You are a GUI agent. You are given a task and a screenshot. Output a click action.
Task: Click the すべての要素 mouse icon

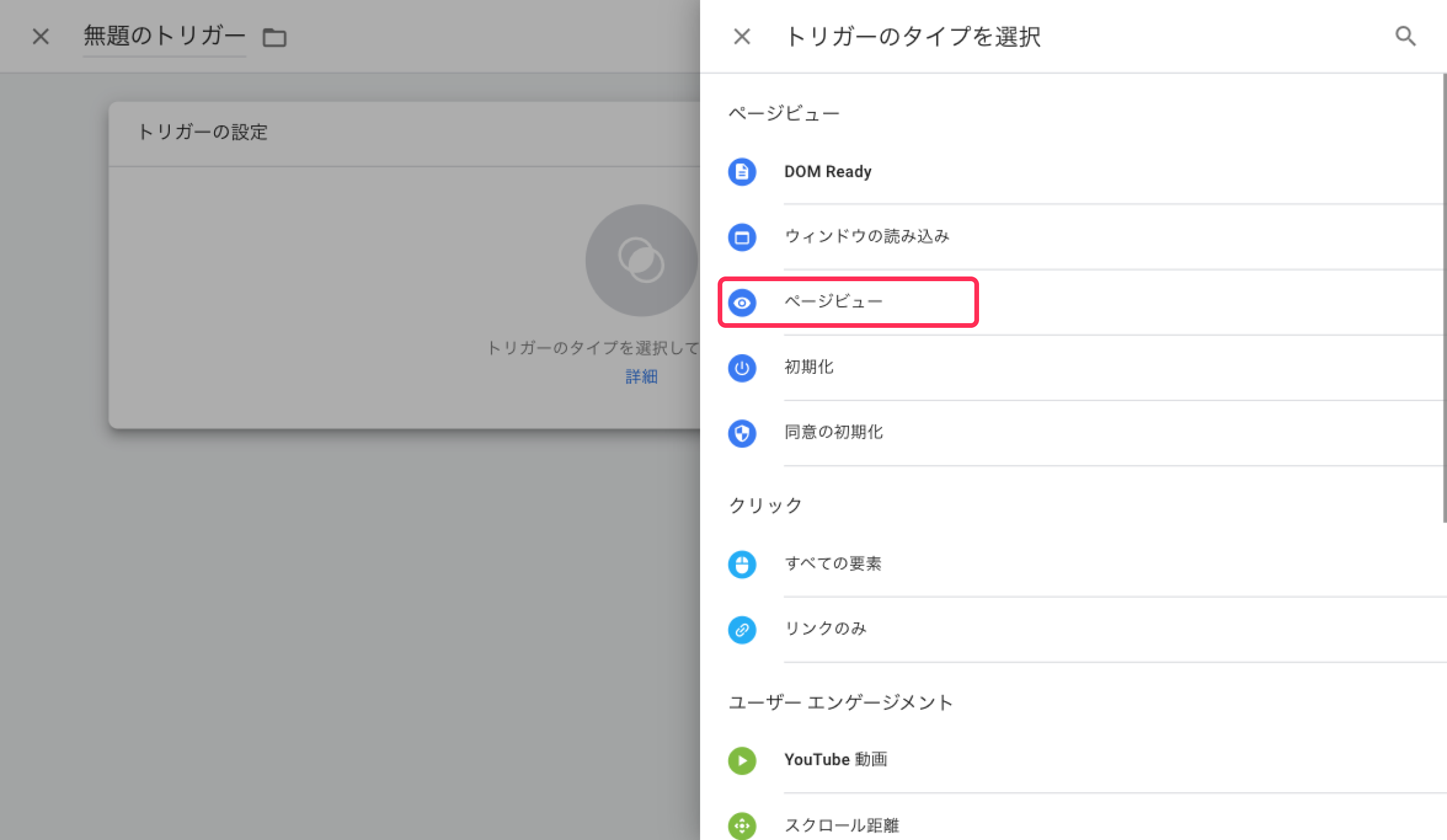(742, 564)
